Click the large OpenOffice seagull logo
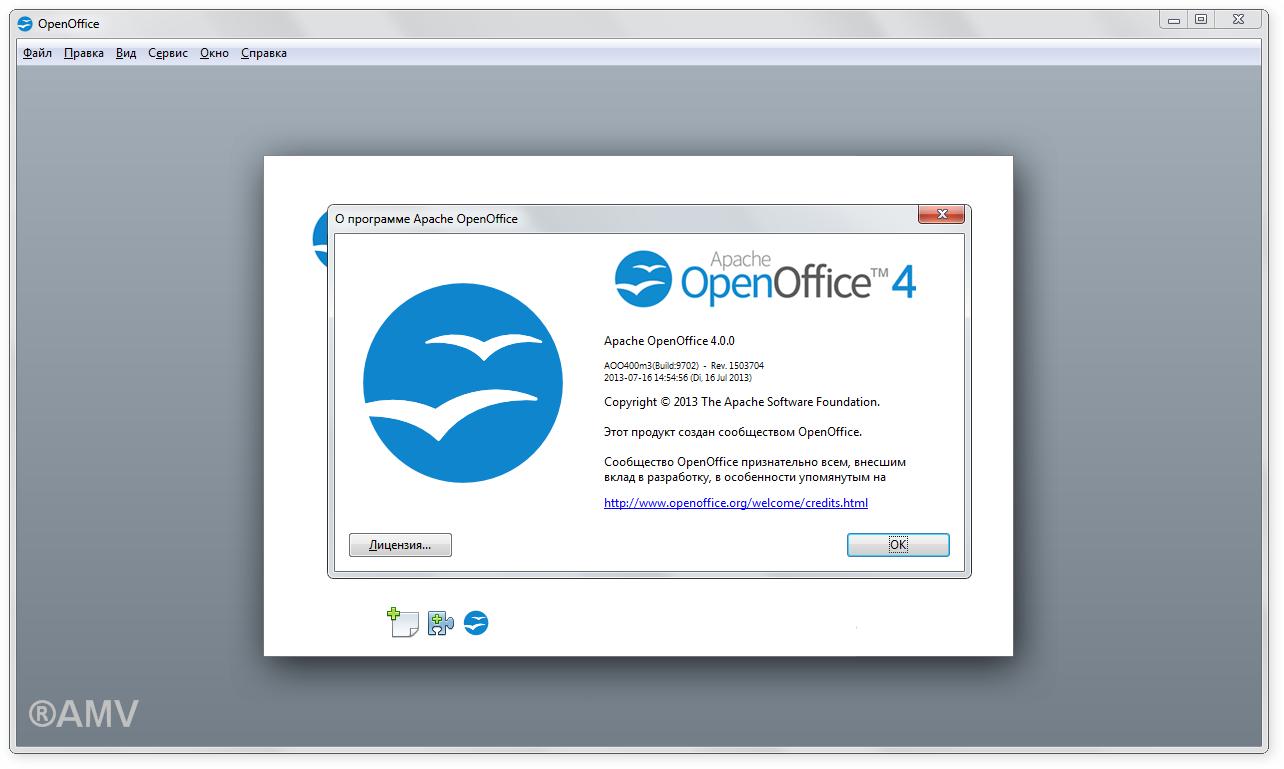The width and height of the screenshot is (1284, 769). (463, 383)
